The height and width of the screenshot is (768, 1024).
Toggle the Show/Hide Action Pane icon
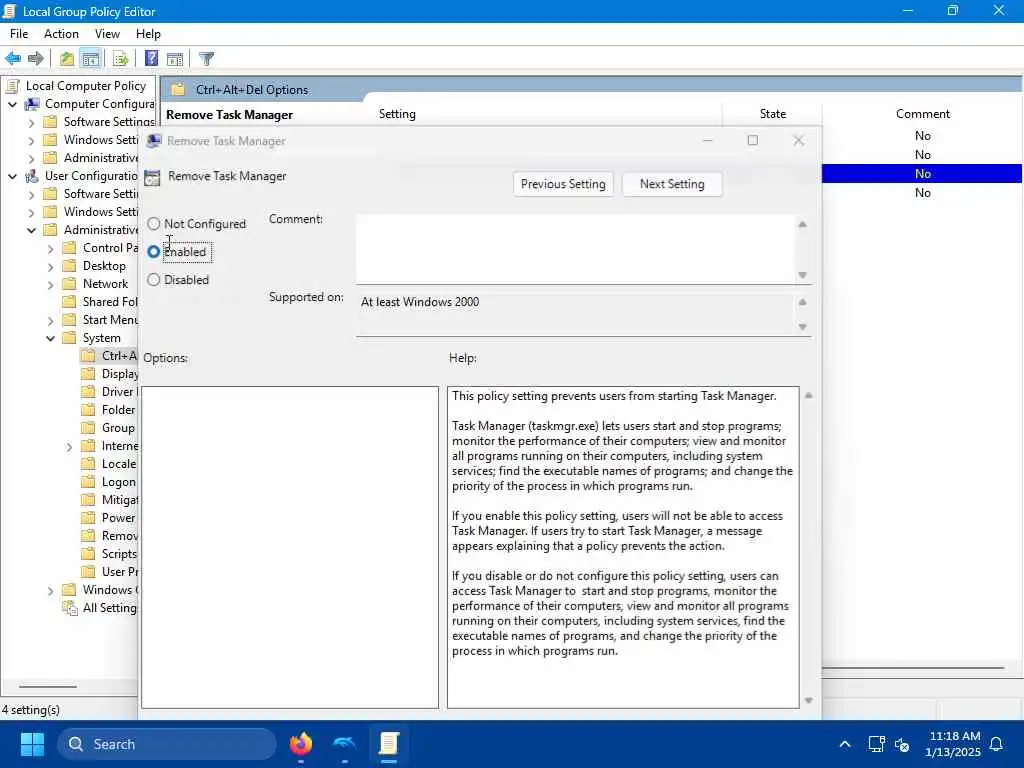[x=175, y=59]
